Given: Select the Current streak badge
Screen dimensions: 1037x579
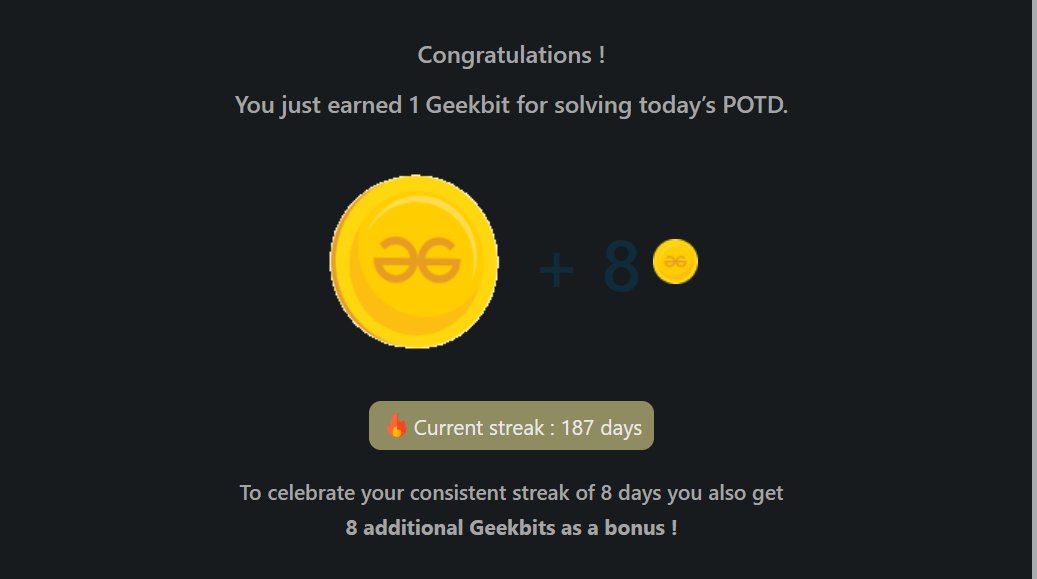Looking at the screenshot, I should pos(511,426).
